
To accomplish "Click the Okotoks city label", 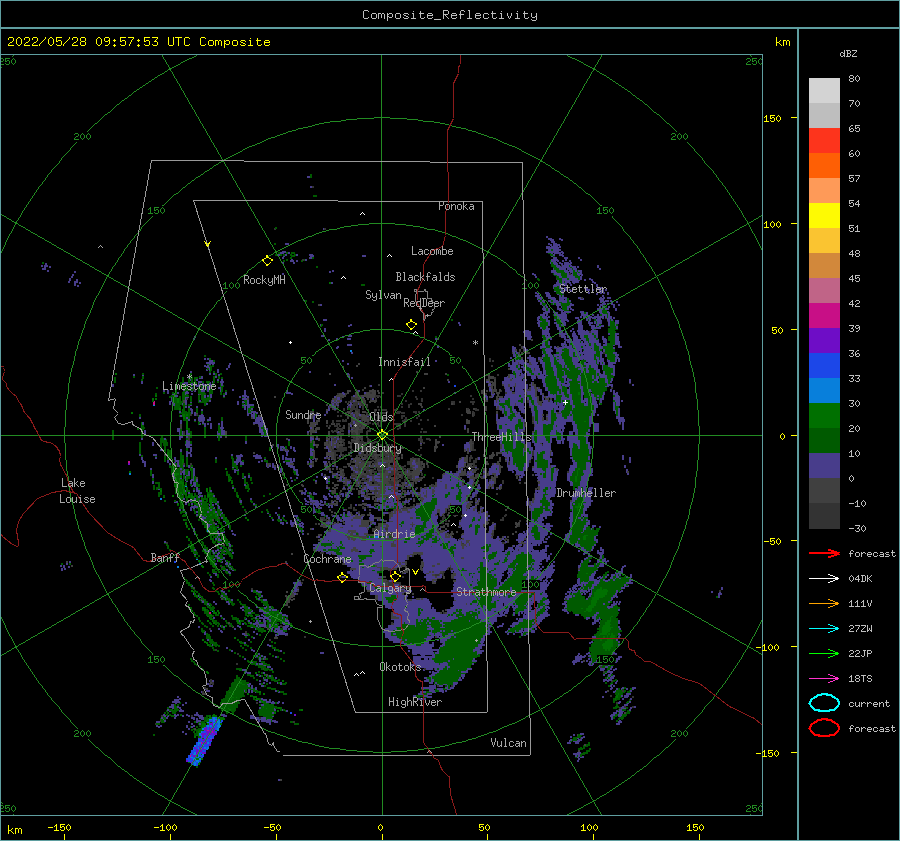I will click(x=400, y=667).
